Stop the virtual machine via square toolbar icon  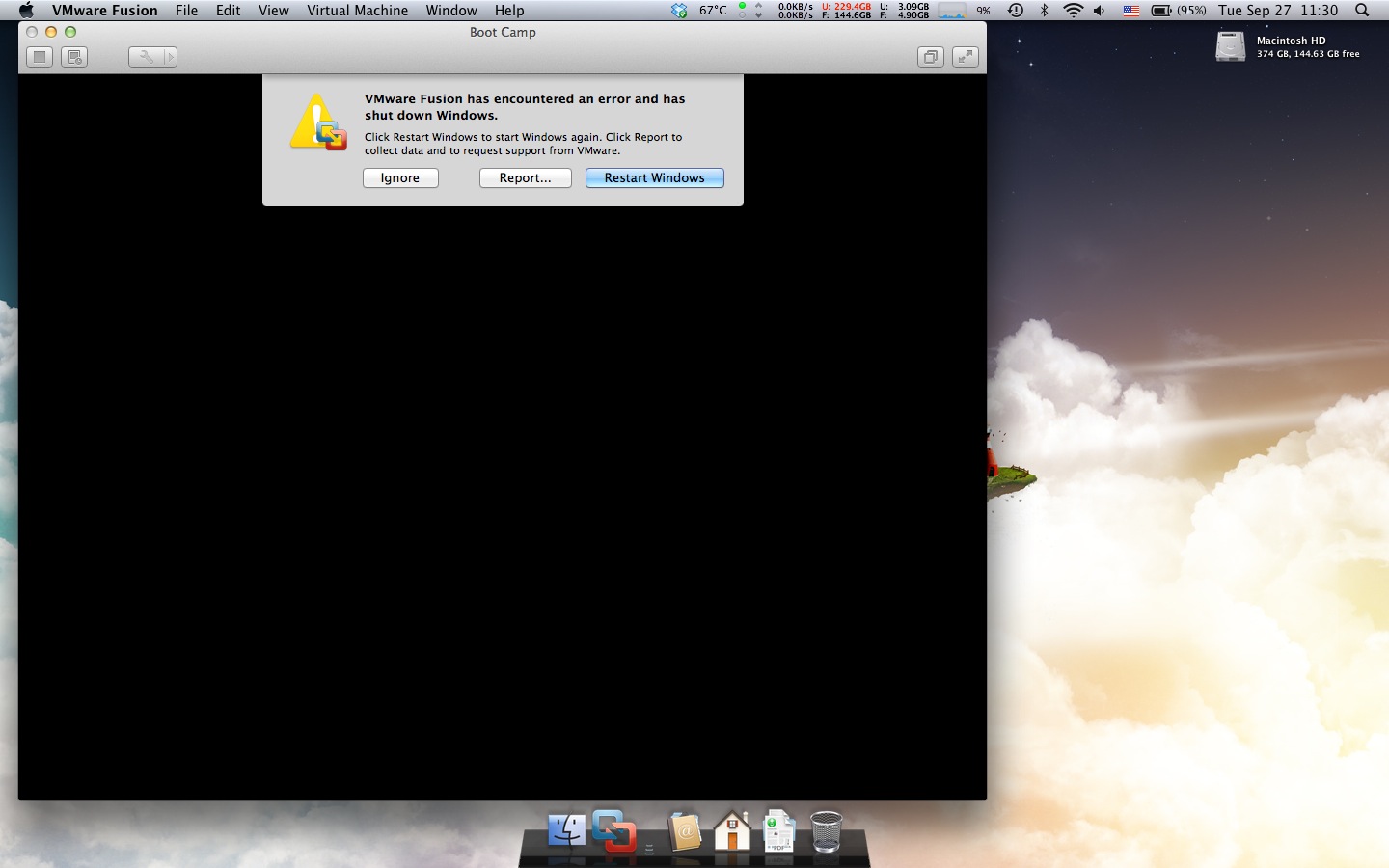coord(40,57)
